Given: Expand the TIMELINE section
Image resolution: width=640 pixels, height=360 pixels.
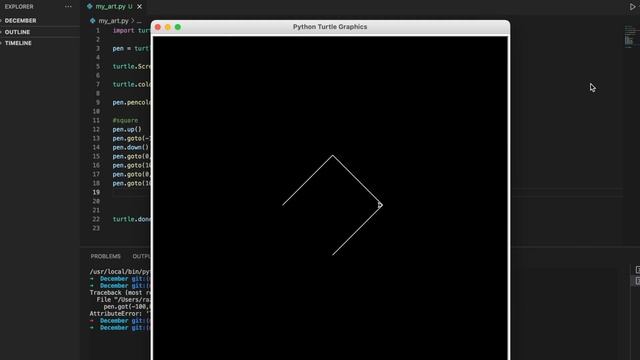Looking at the screenshot, I should point(18,43).
